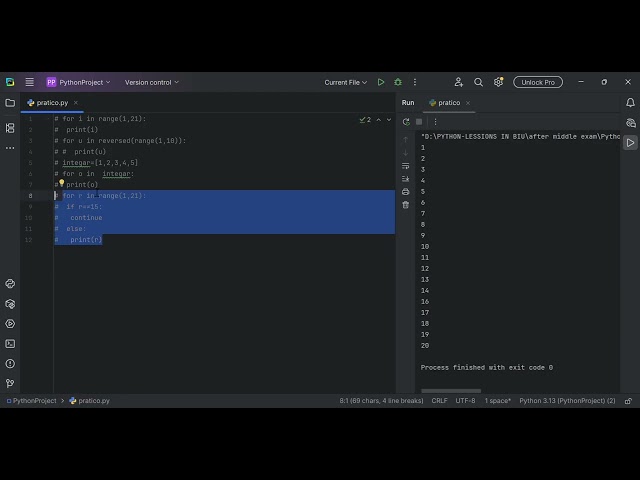The height and width of the screenshot is (480, 640).
Task: Click PythonProject breadcrumb in status bar
Action: 31,401
